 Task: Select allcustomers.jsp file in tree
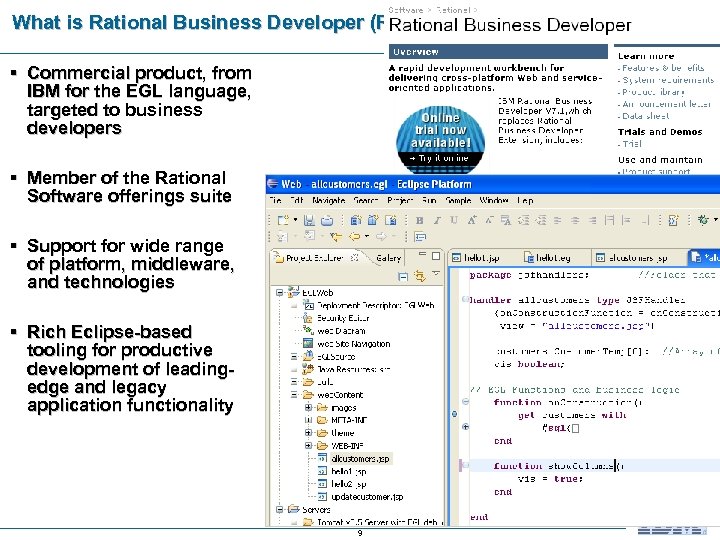[x=360, y=459]
